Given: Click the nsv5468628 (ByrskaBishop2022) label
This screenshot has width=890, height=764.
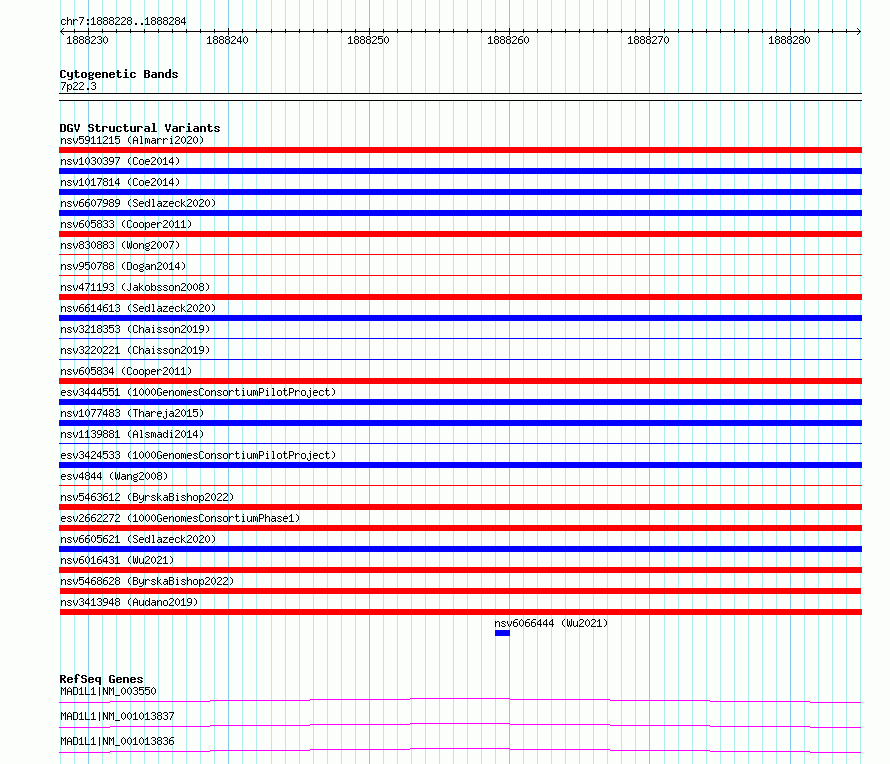Looking at the screenshot, I should click(x=147, y=581).
